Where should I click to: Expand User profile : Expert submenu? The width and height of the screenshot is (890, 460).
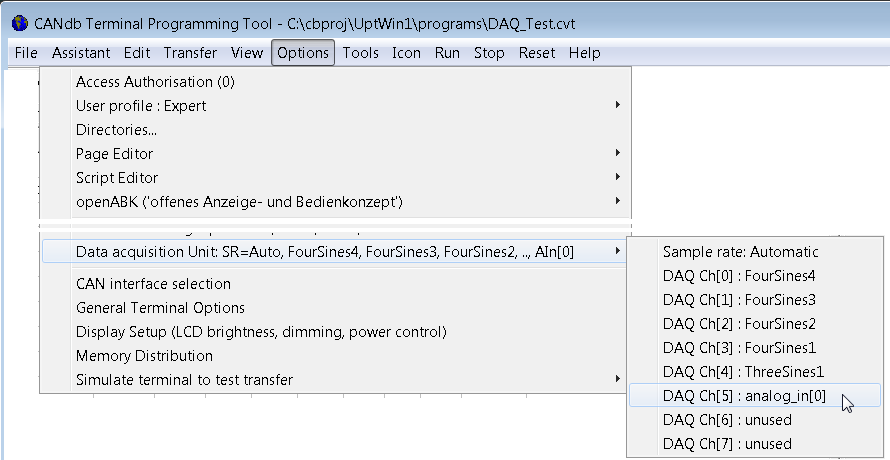(141, 106)
